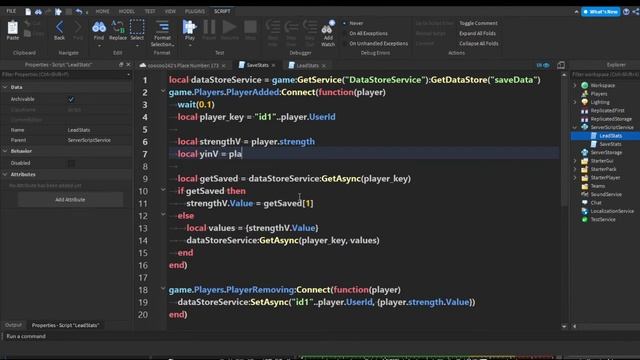
Task: Click the What's New button
Action: click(600, 12)
